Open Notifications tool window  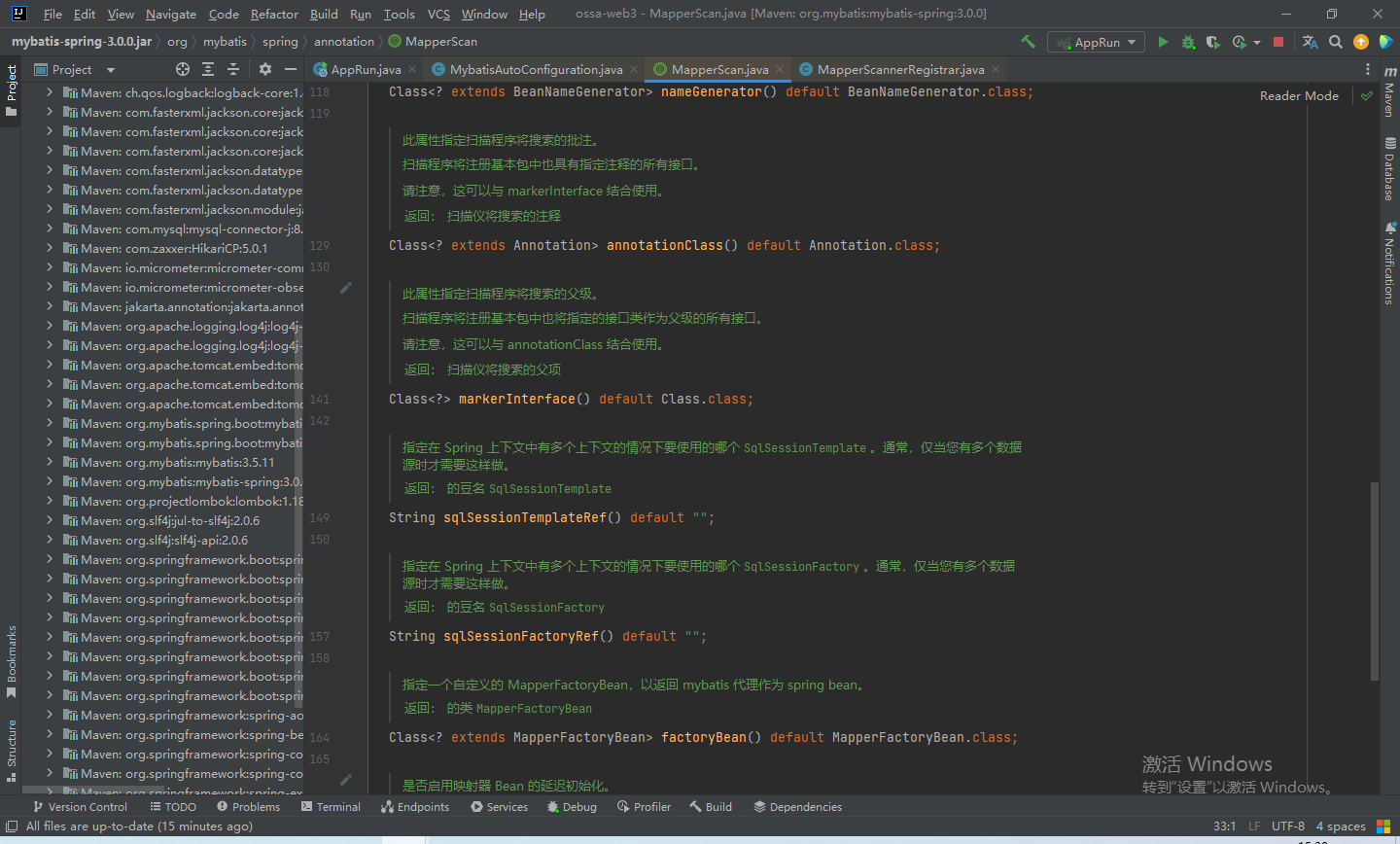tap(1389, 264)
